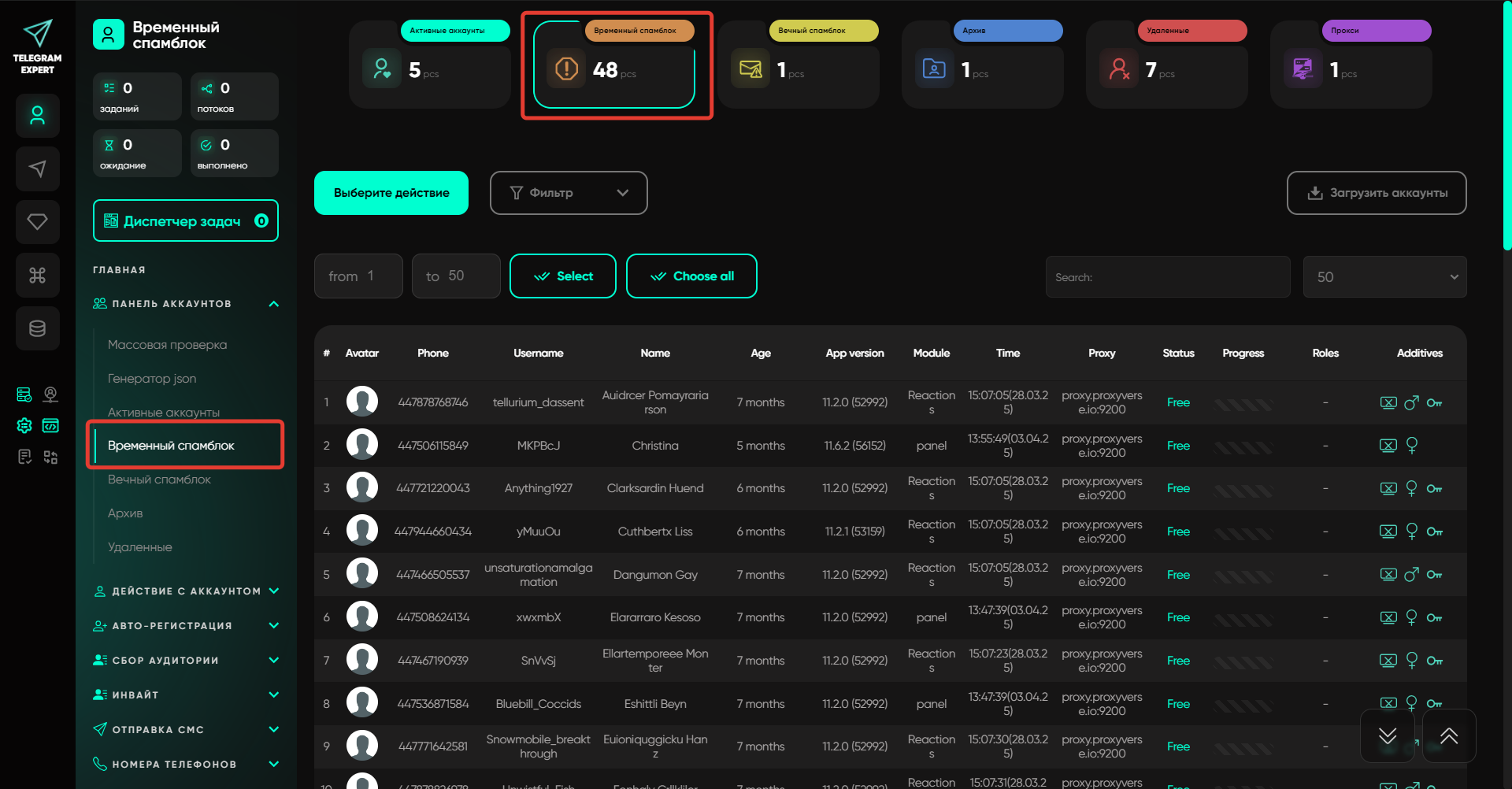Screen dimensions: 1512x789
Task: Click the settings gear icon in left rail
Action: 24,426
